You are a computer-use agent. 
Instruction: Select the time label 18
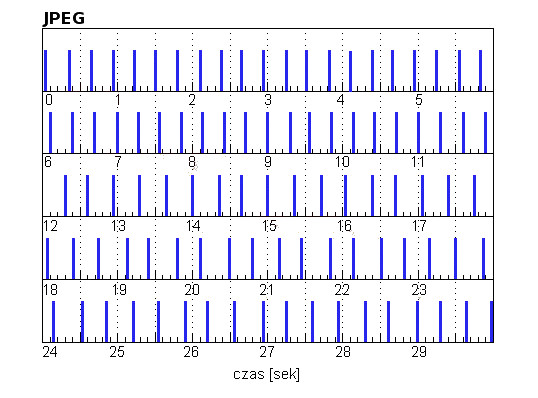click(50, 290)
